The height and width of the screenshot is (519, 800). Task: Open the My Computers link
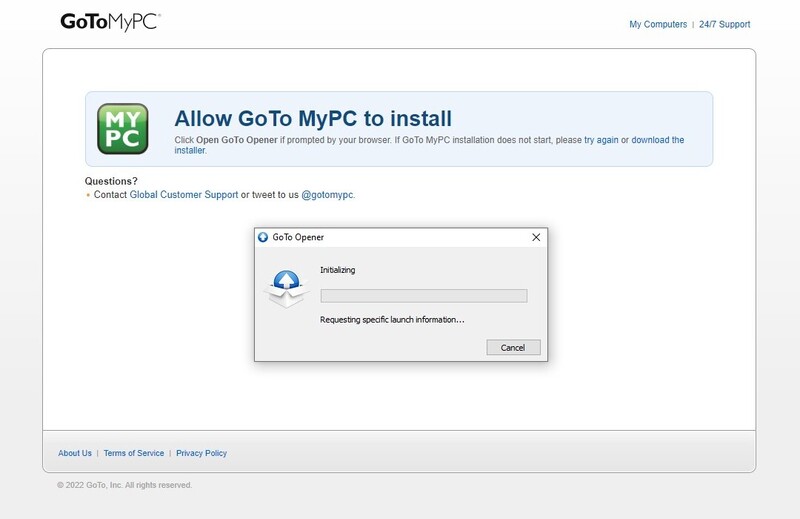[658, 24]
